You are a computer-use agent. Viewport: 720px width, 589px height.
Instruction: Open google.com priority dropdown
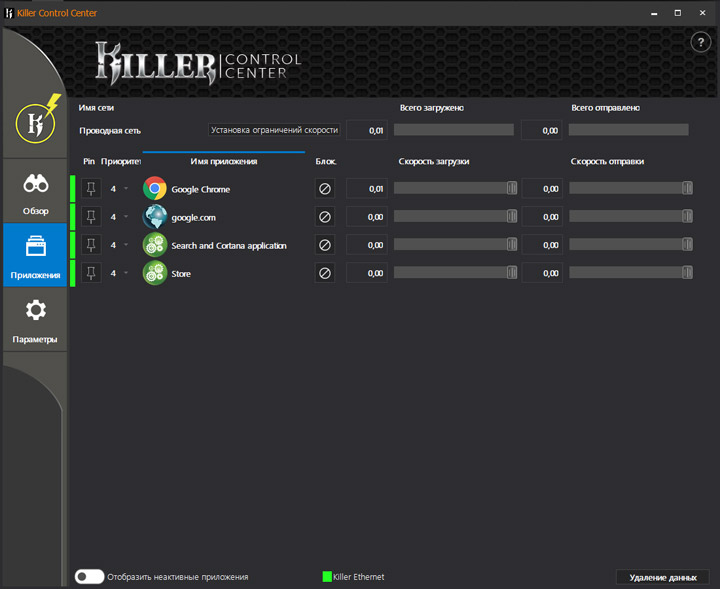(126, 217)
